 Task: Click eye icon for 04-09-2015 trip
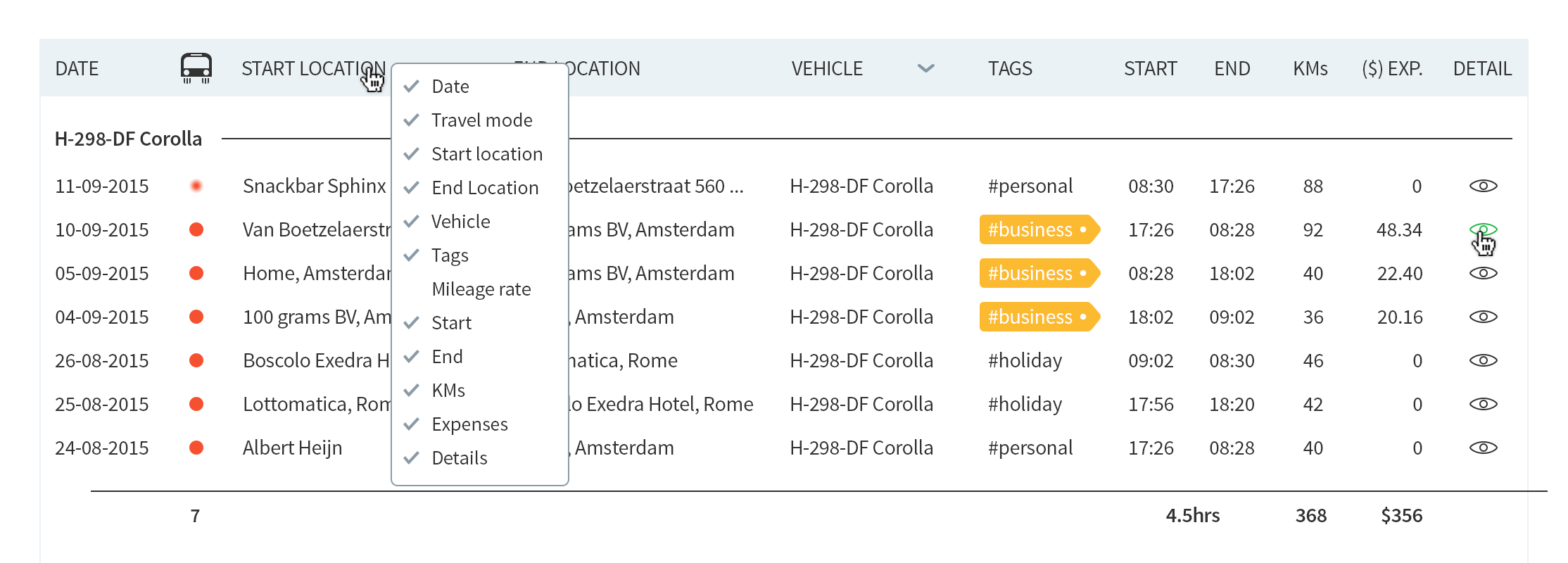tap(1483, 317)
